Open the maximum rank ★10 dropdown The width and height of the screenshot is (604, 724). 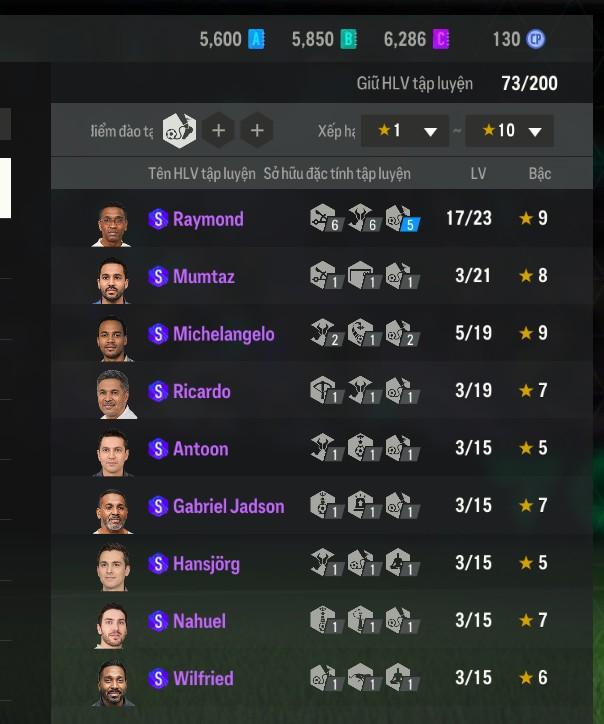509,131
